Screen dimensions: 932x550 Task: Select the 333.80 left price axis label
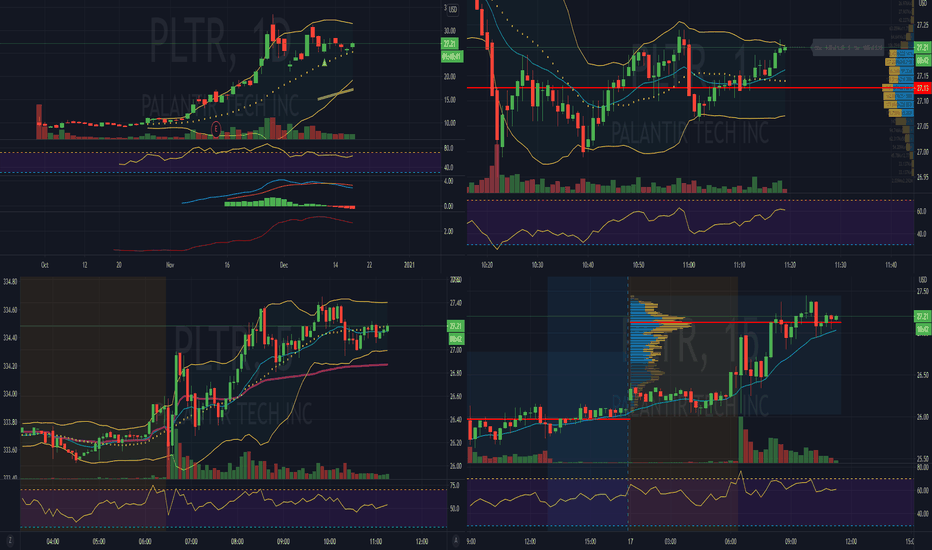tap(10, 422)
